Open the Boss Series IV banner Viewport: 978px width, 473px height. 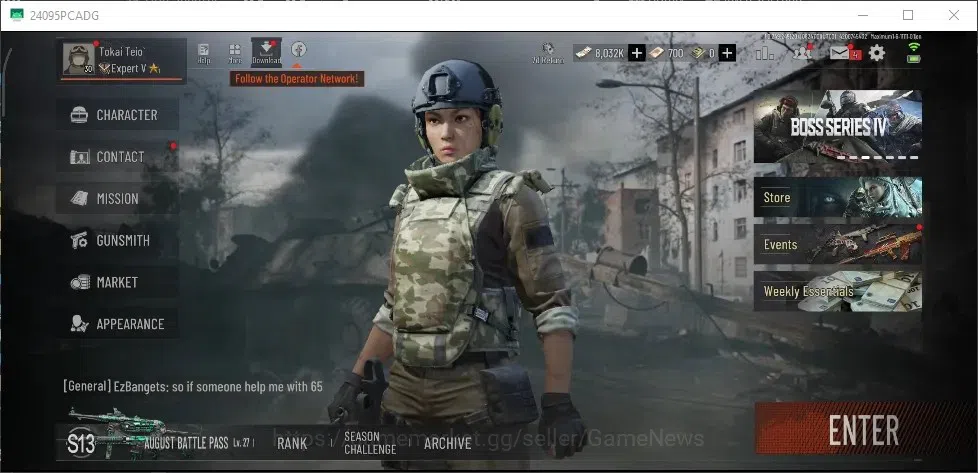point(838,127)
